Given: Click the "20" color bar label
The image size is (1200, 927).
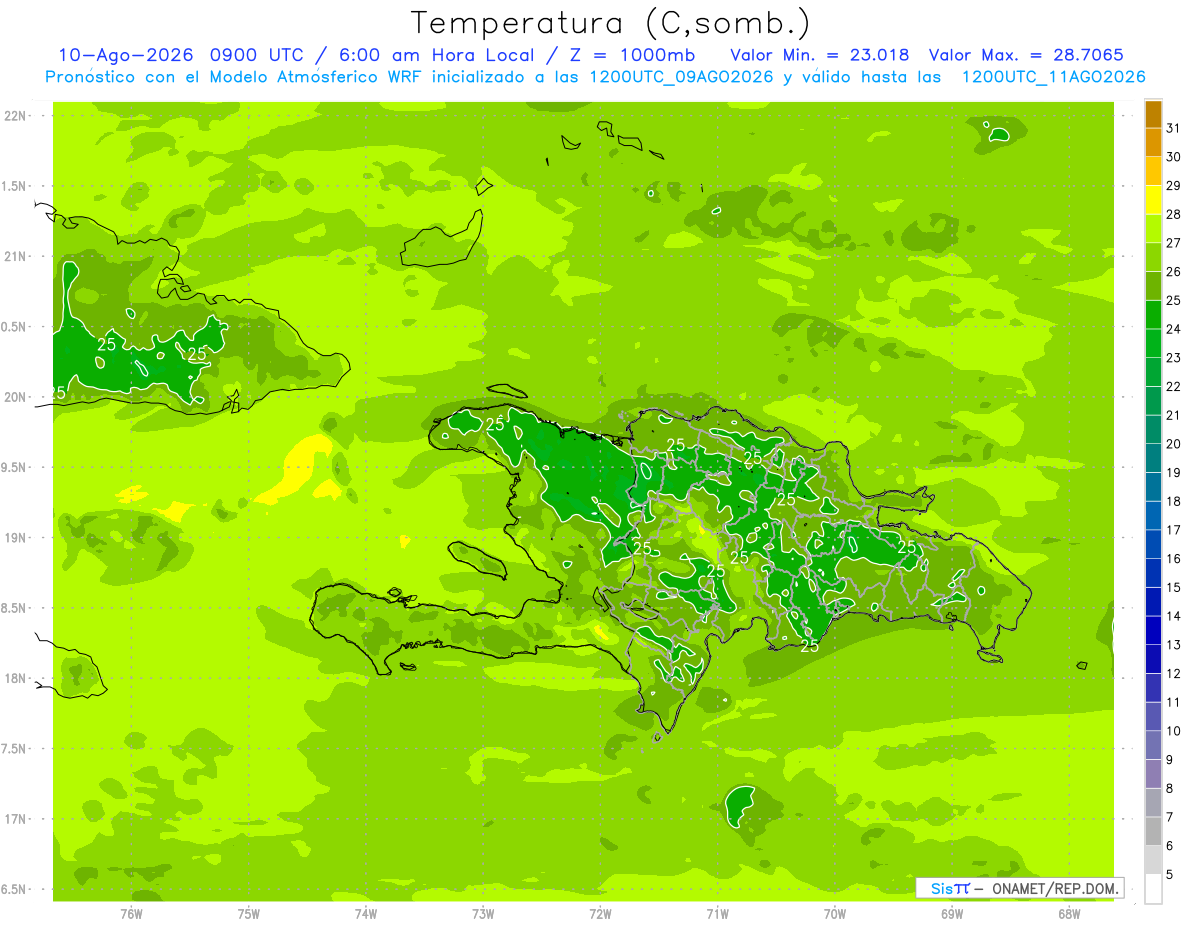Looking at the screenshot, I should (1174, 444).
